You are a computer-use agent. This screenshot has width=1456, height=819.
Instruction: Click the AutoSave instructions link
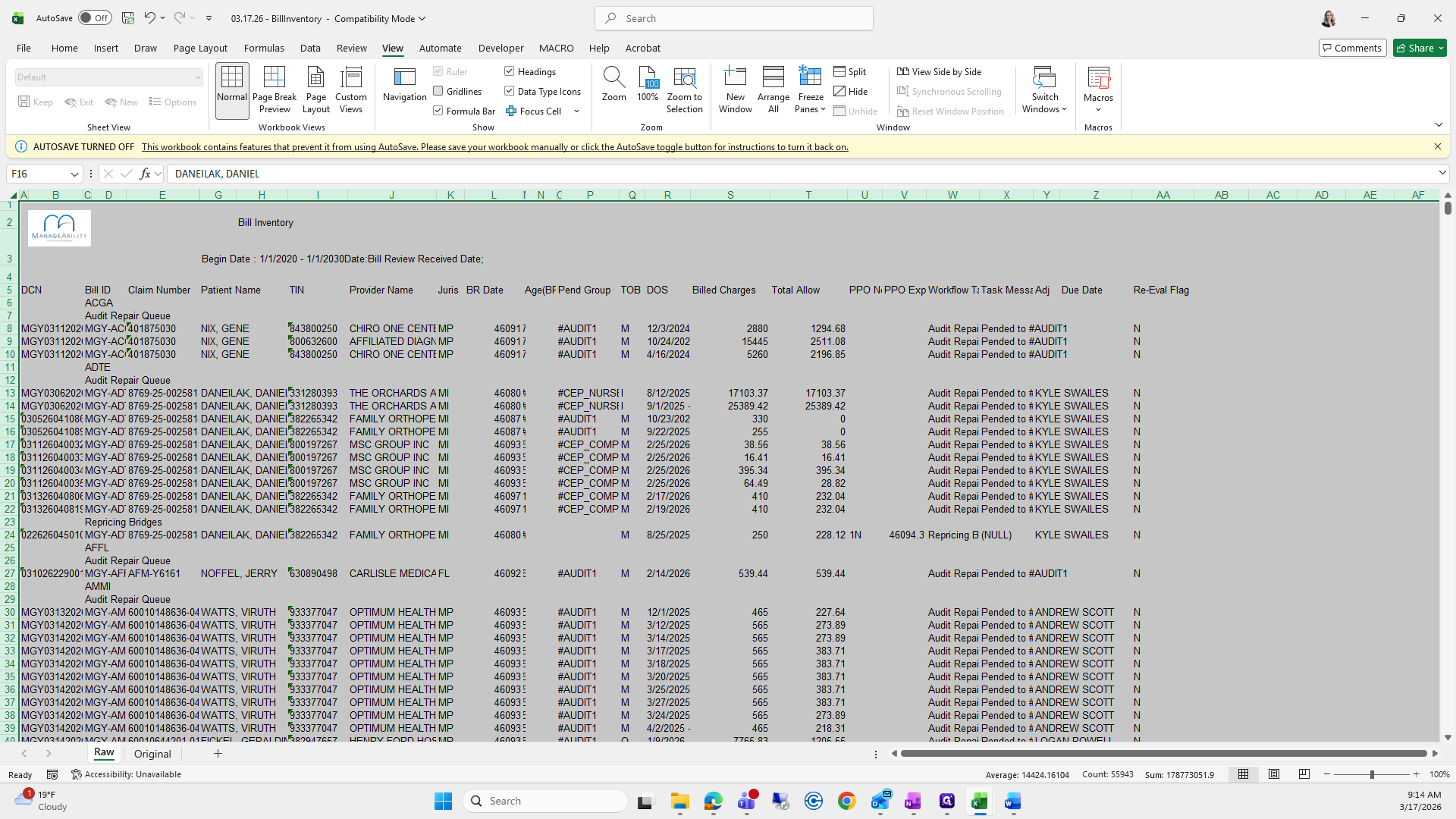[x=494, y=147]
